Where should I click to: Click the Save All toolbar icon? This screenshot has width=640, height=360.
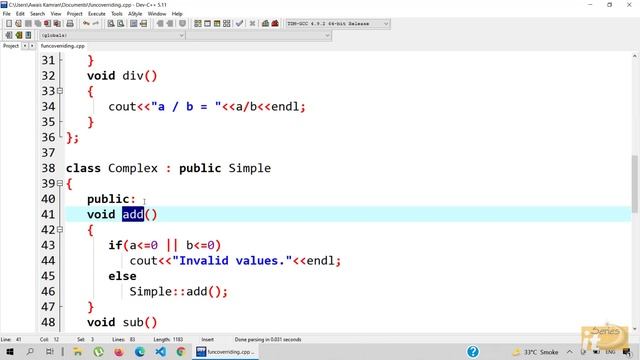pyautogui.click(x=38, y=24)
